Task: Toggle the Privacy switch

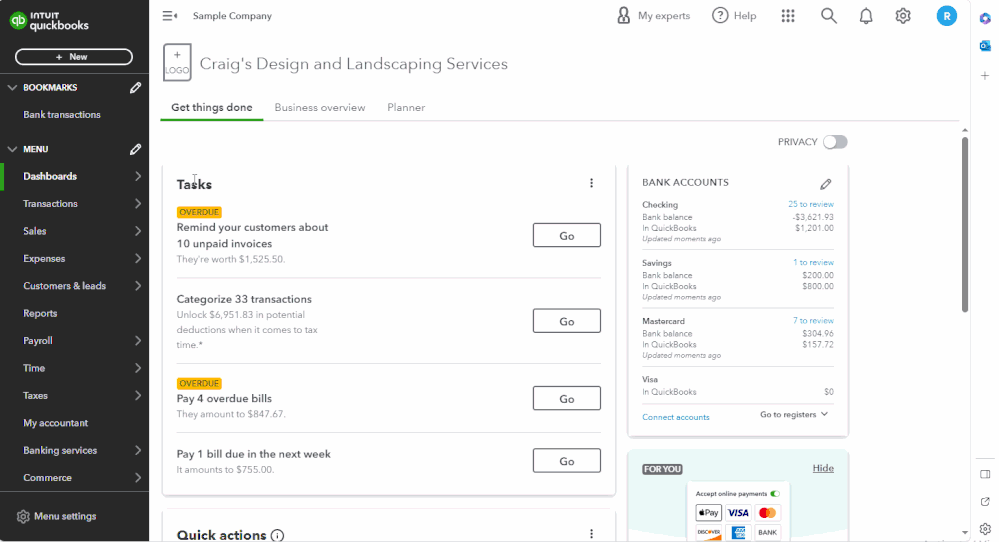Action: [x=835, y=142]
